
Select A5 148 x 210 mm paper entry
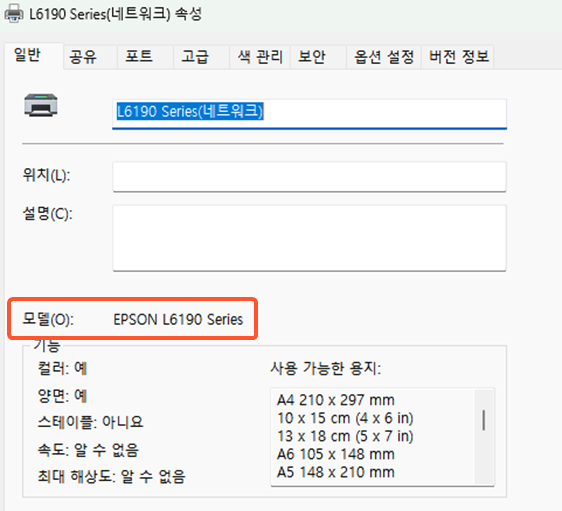[336, 472]
